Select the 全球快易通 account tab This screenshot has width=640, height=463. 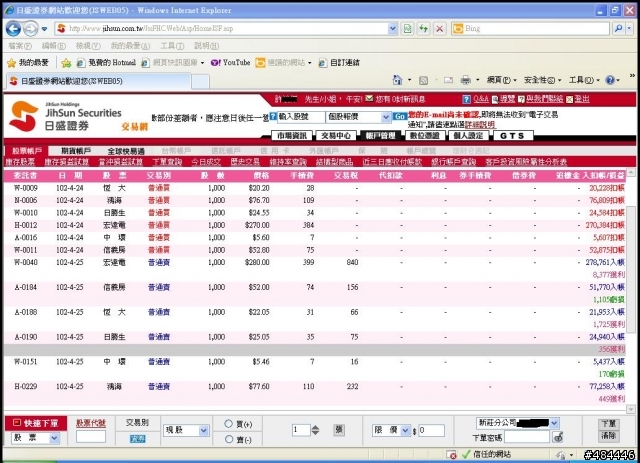click(x=126, y=151)
